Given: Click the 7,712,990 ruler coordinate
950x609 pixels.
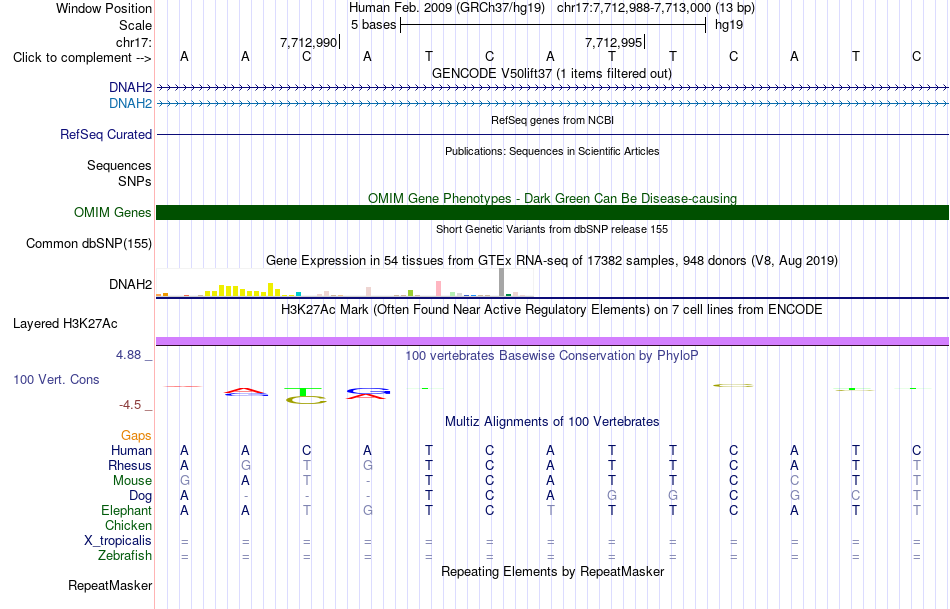Looking at the screenshot, I should (x=308, y=42).
